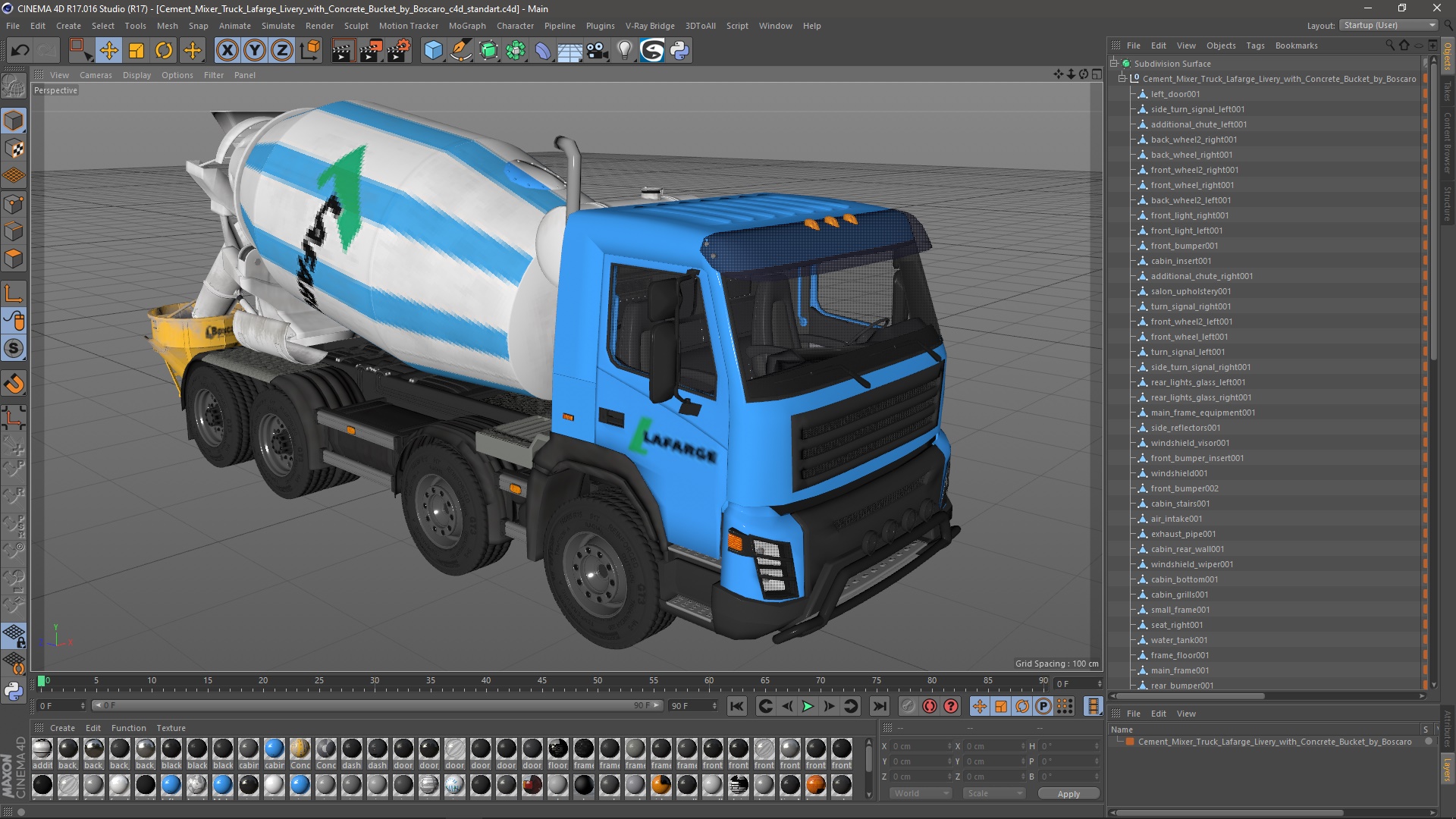Switch to Polygons mode

(14, 259)
